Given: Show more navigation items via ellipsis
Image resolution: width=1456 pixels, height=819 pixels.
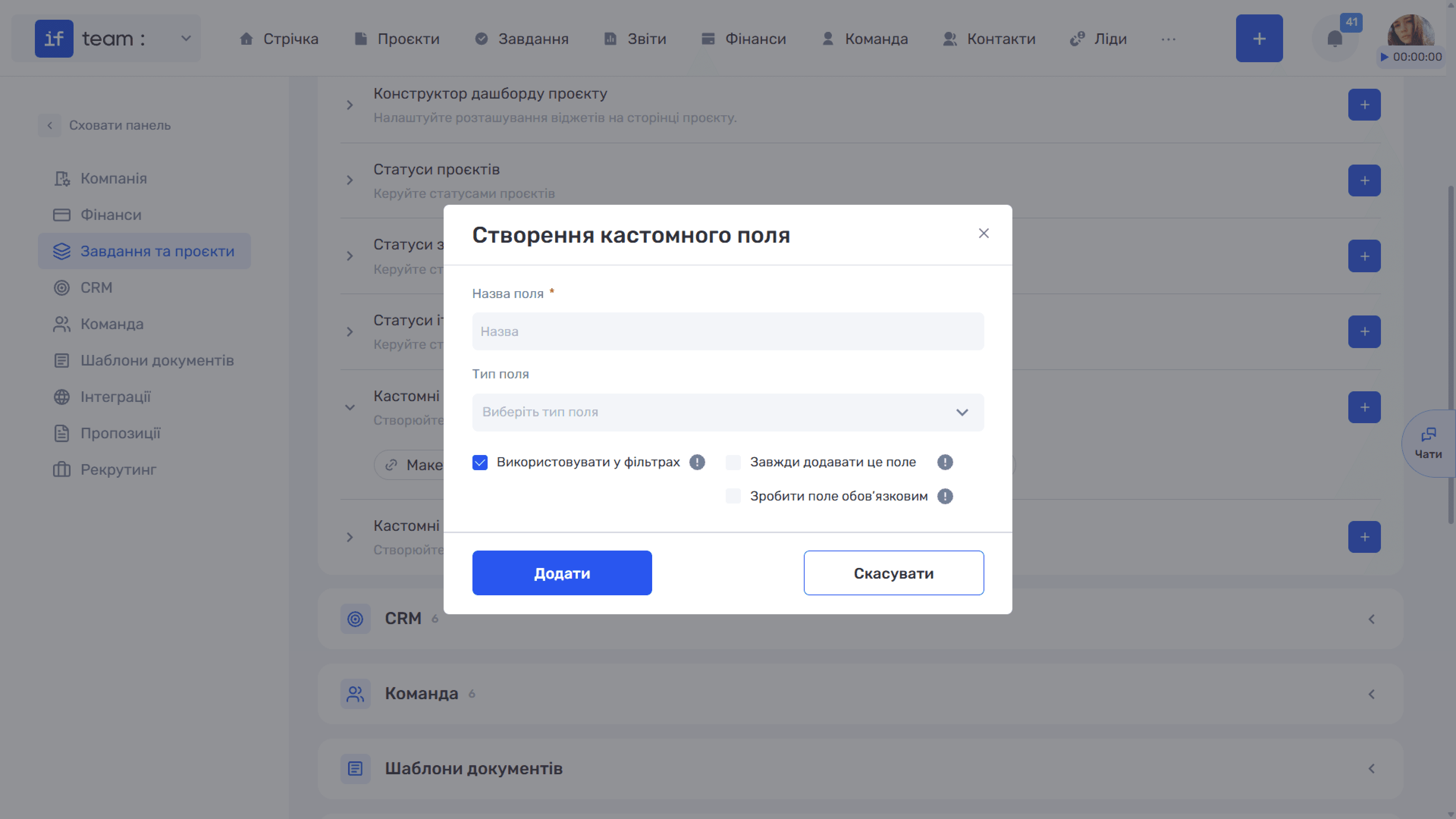Looking at the screenshot, I should click(1168, 39).
